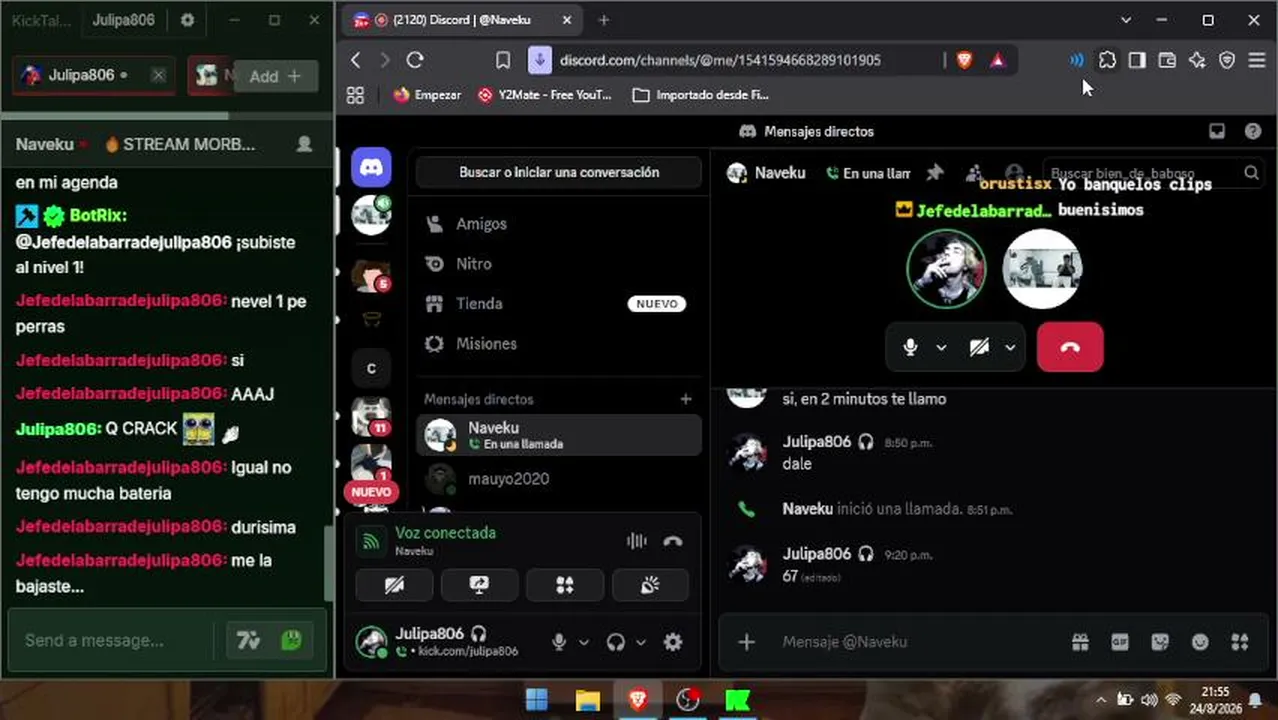Open Julipa806 account menu in KickTalk title
The width and height of the screenshot is (1278, 720).
click(123, 20)
